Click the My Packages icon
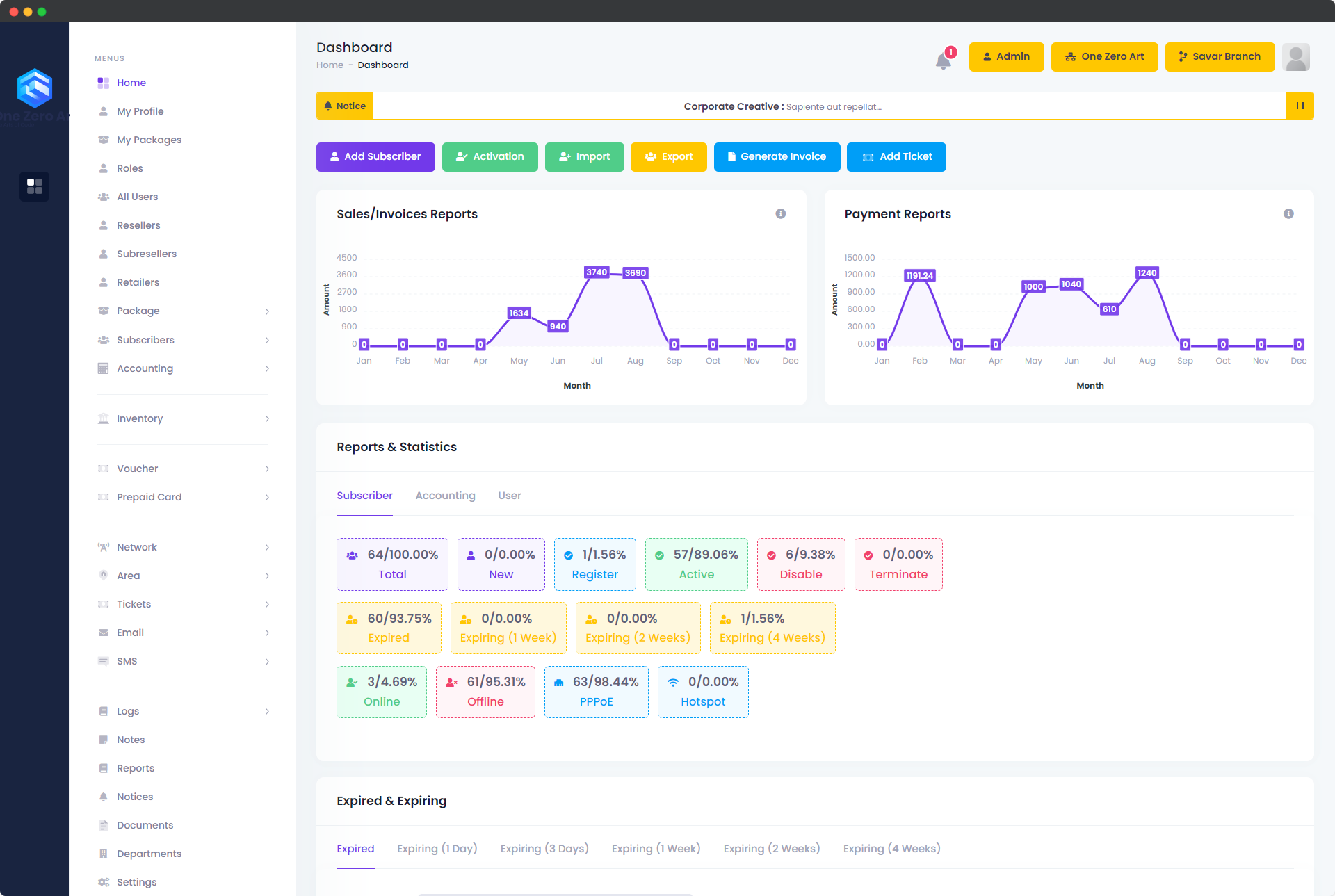Screen dimensions: 1335x896 [104, 140]
